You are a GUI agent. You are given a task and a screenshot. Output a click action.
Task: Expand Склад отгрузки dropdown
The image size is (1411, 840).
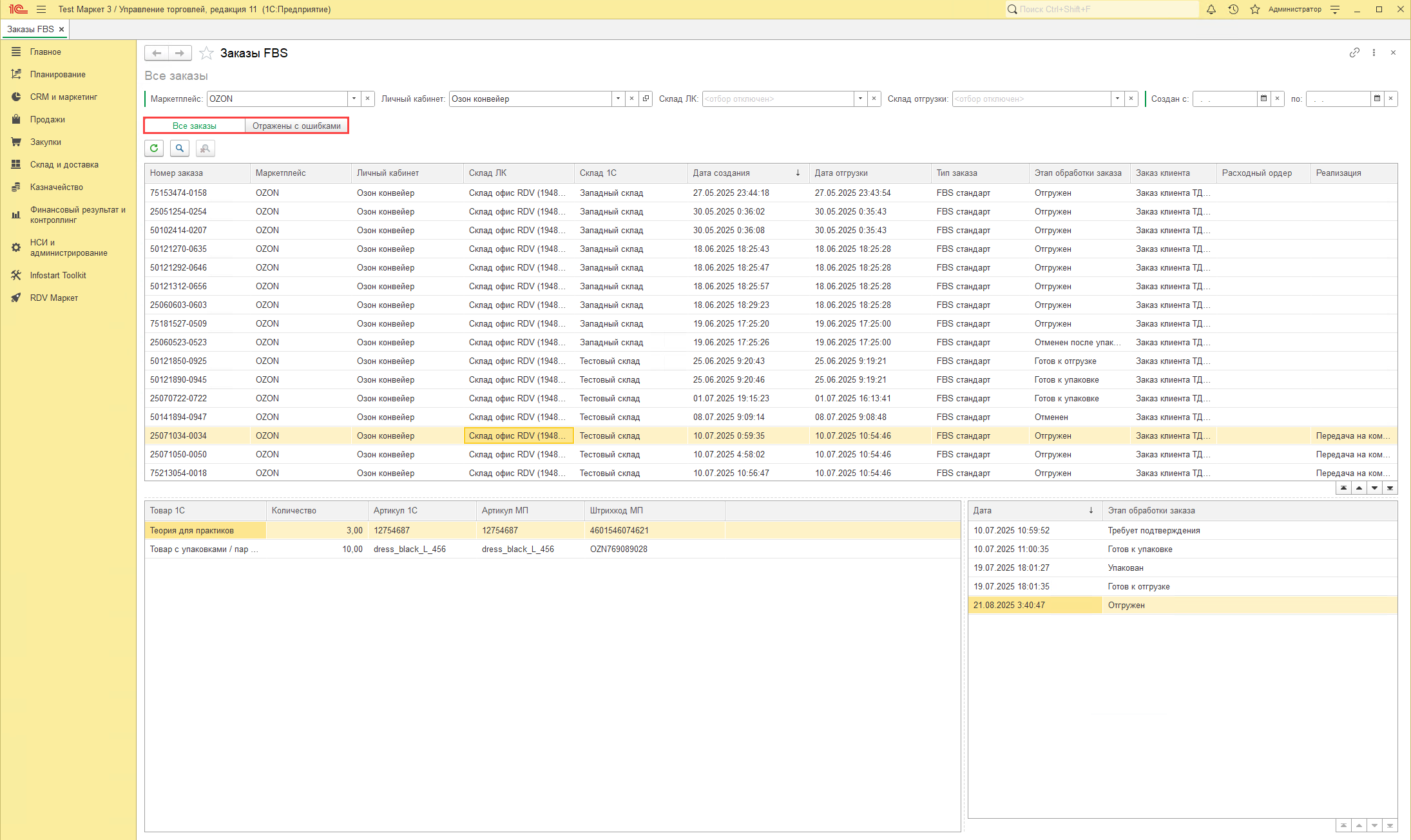[1117, 99]
